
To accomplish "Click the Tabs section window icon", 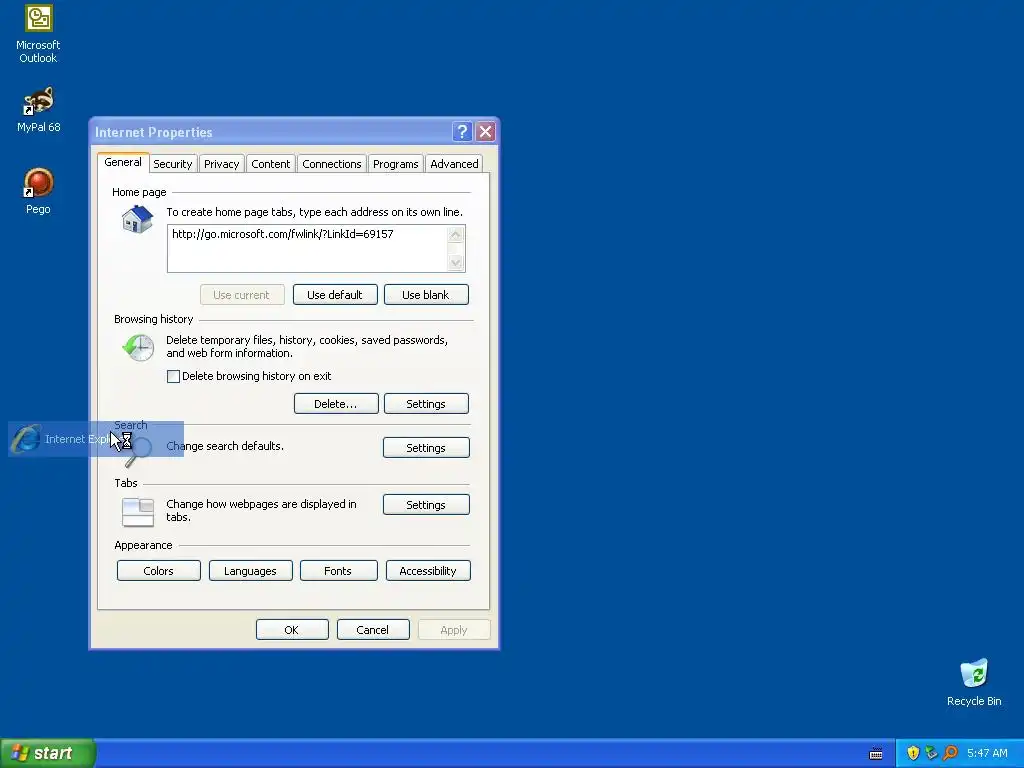I will 138,511.
